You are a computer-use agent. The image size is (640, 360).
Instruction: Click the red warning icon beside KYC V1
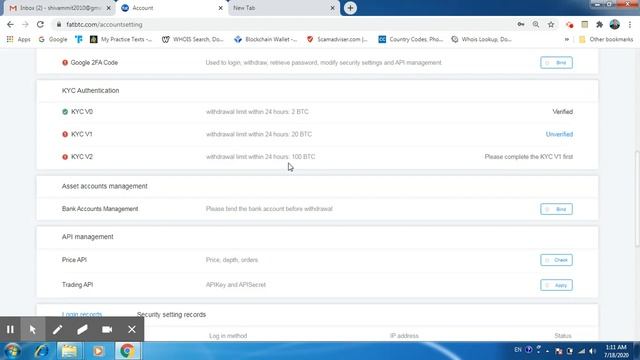click(x=65, y=134)
